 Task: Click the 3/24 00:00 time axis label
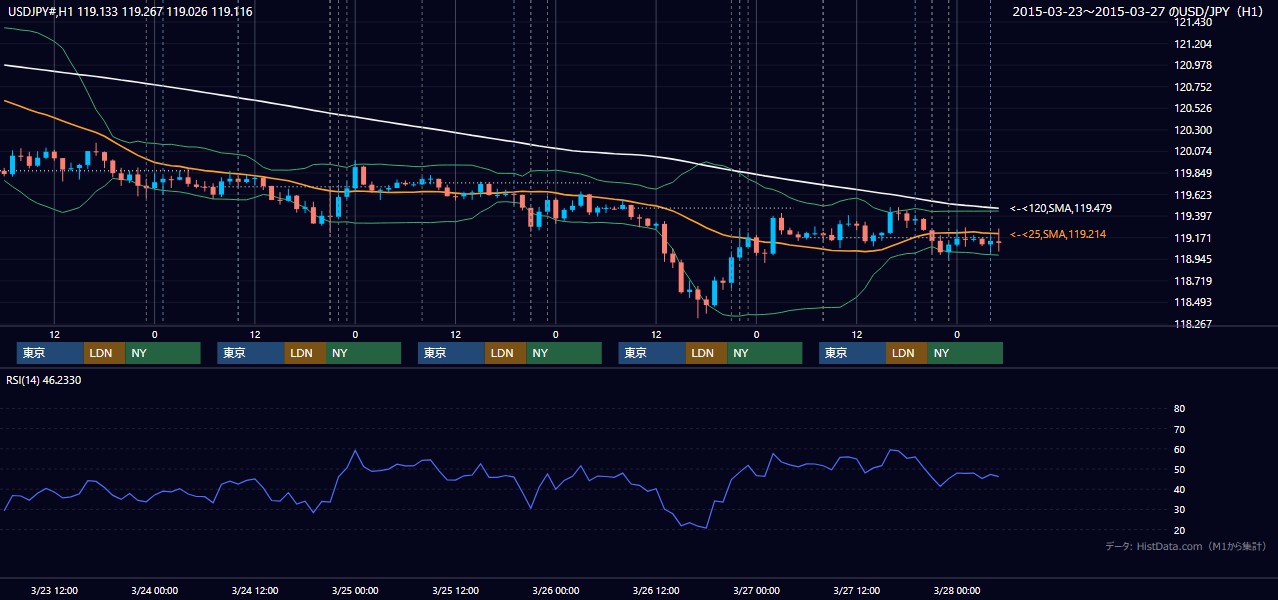(x=154, y=590)
